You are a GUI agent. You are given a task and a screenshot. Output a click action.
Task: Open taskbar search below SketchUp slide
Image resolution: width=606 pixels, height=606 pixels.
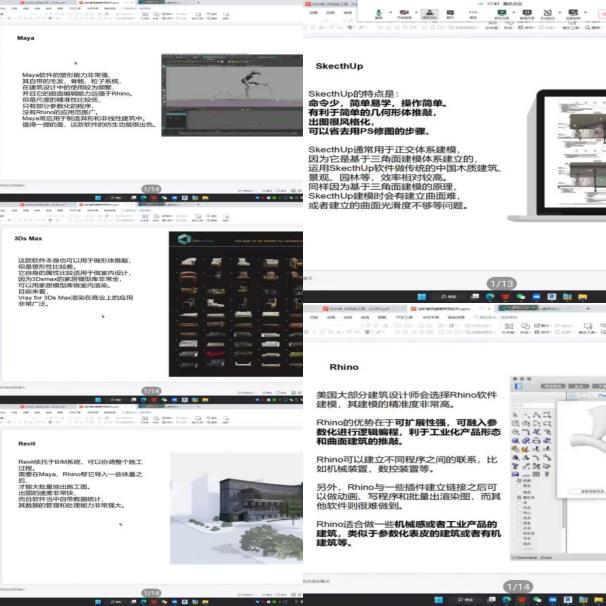[448, 297]
